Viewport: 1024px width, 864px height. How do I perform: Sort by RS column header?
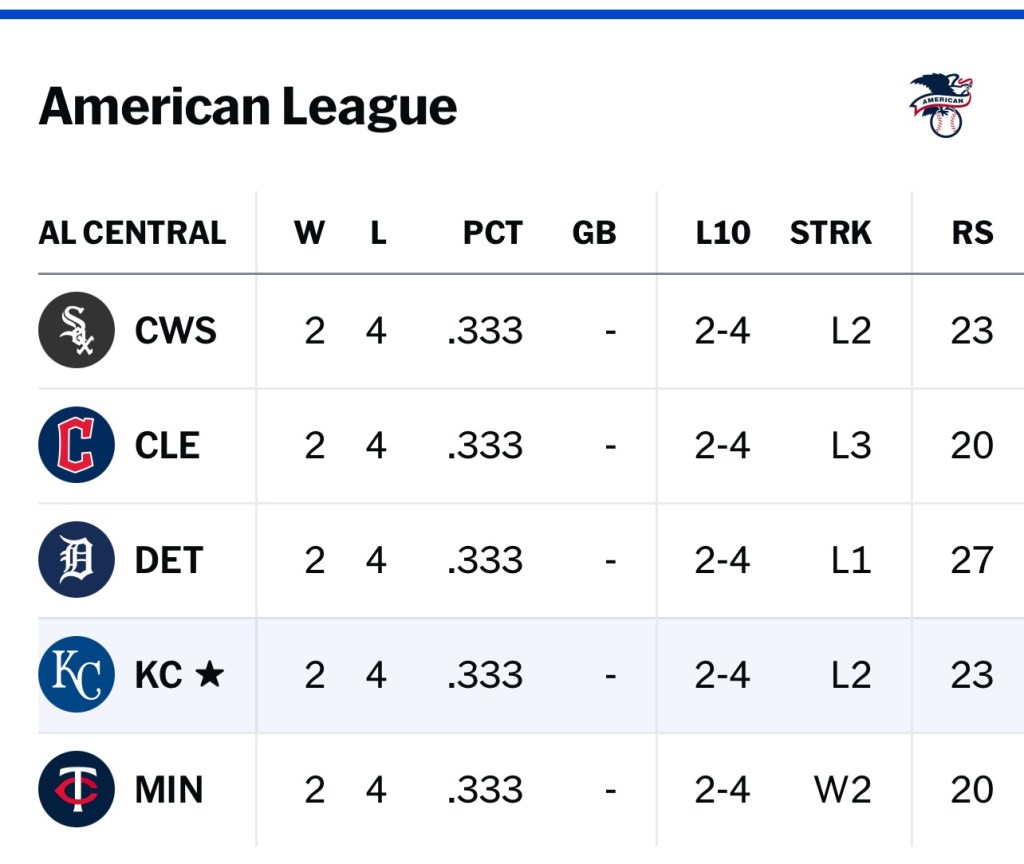[972, 233]
